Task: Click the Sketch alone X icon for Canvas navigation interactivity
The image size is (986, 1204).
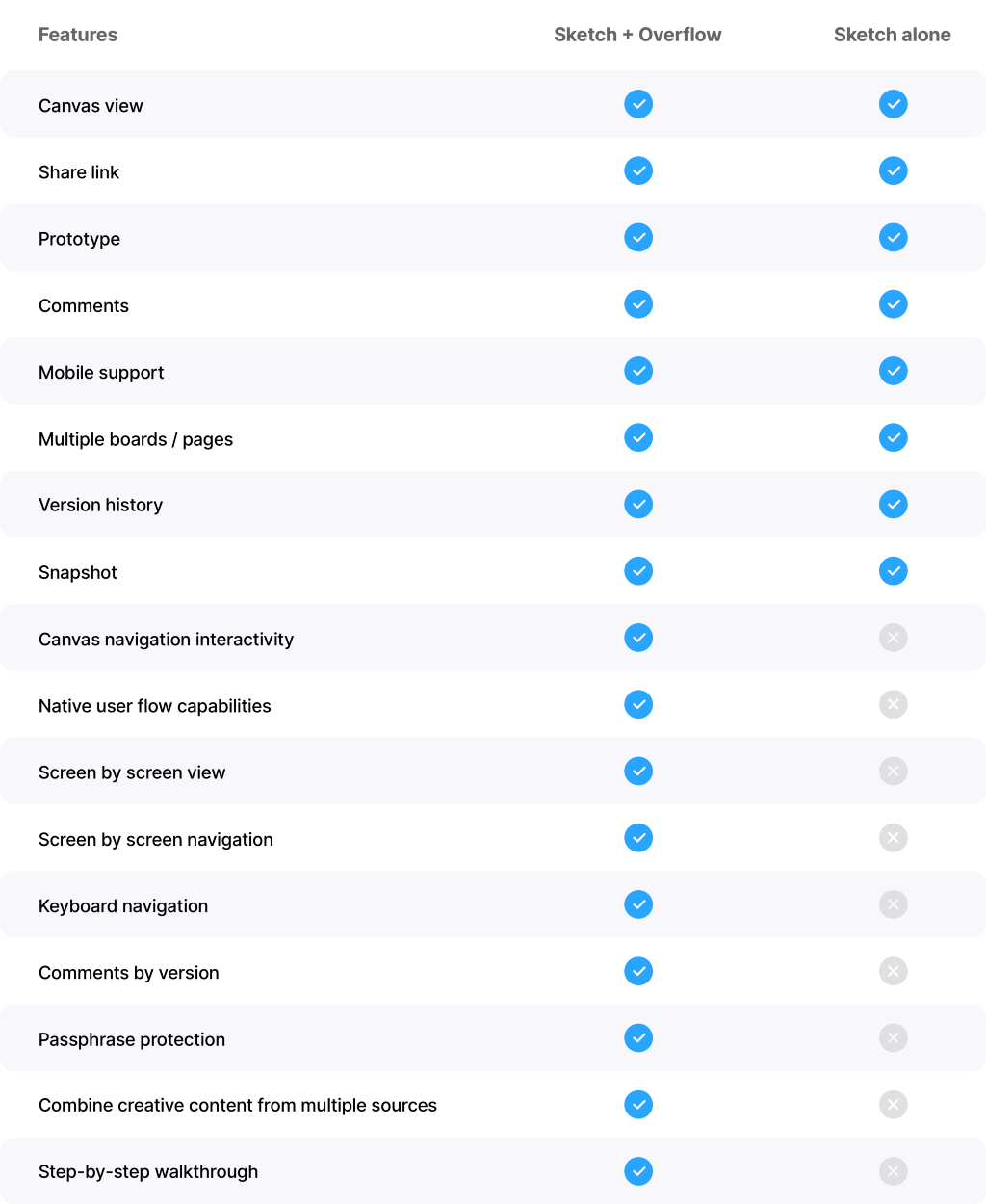Action: (x=894, y=638)
